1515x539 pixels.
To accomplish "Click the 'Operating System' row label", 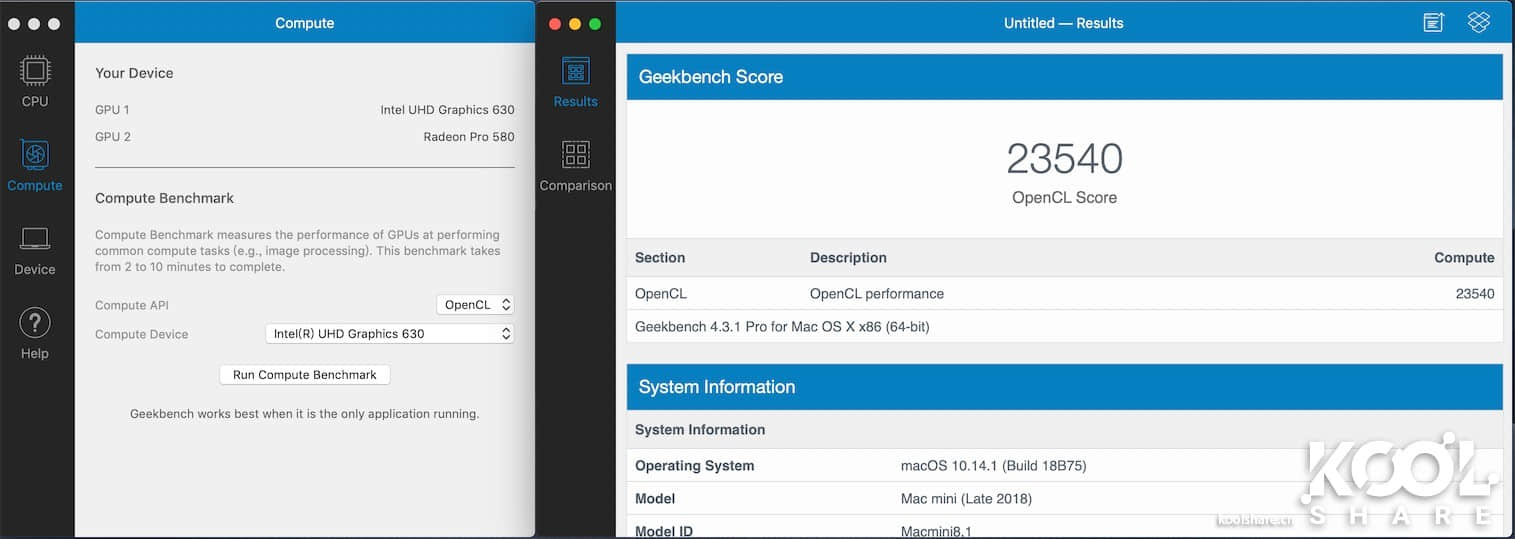I will tap(695, 466).
